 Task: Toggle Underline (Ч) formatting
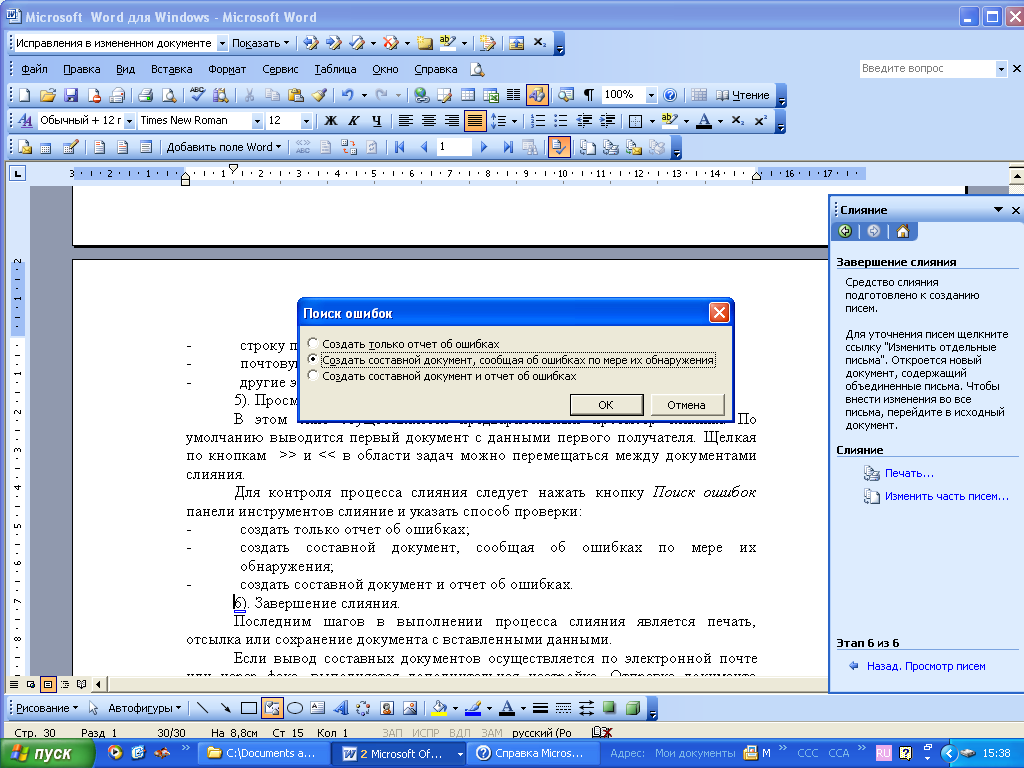point(377,121)
